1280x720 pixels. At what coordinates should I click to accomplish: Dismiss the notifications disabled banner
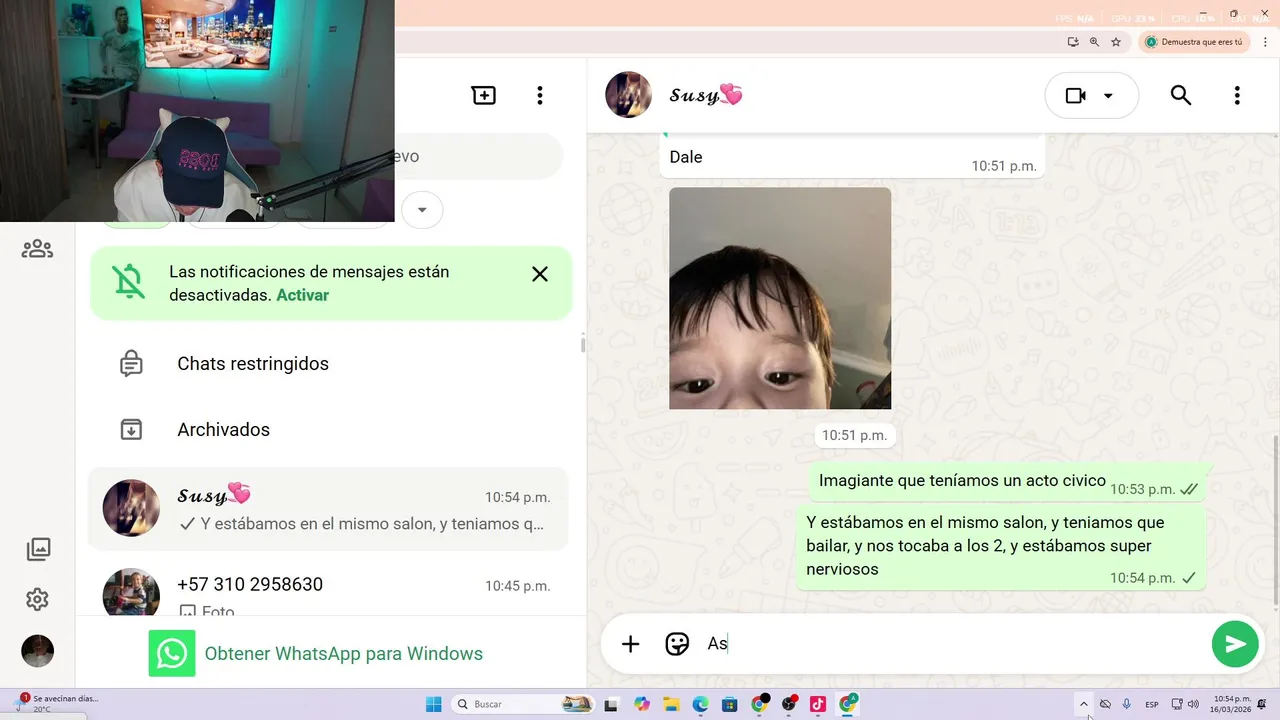[x=540, y=274]
